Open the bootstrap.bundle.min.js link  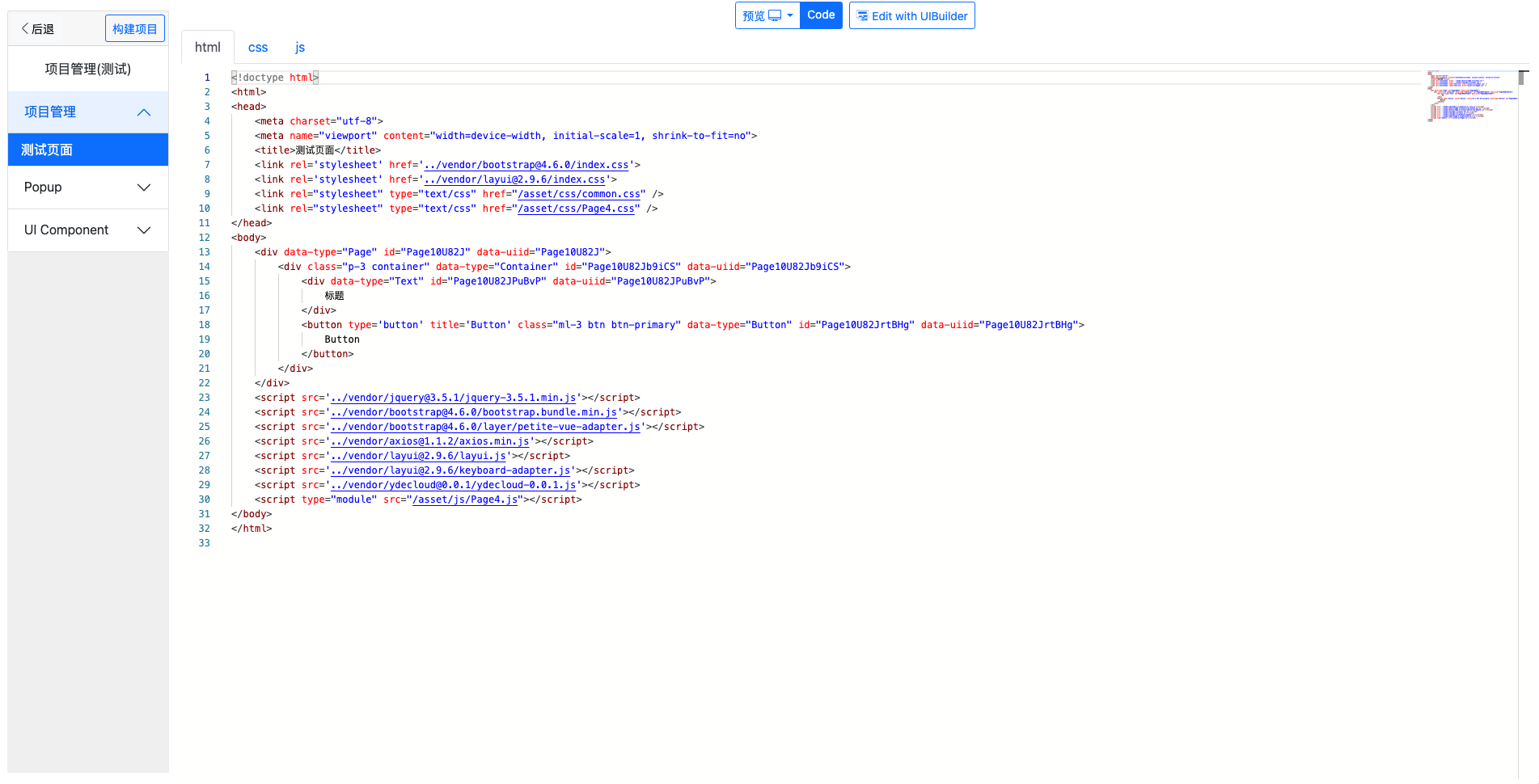point(474,412)
